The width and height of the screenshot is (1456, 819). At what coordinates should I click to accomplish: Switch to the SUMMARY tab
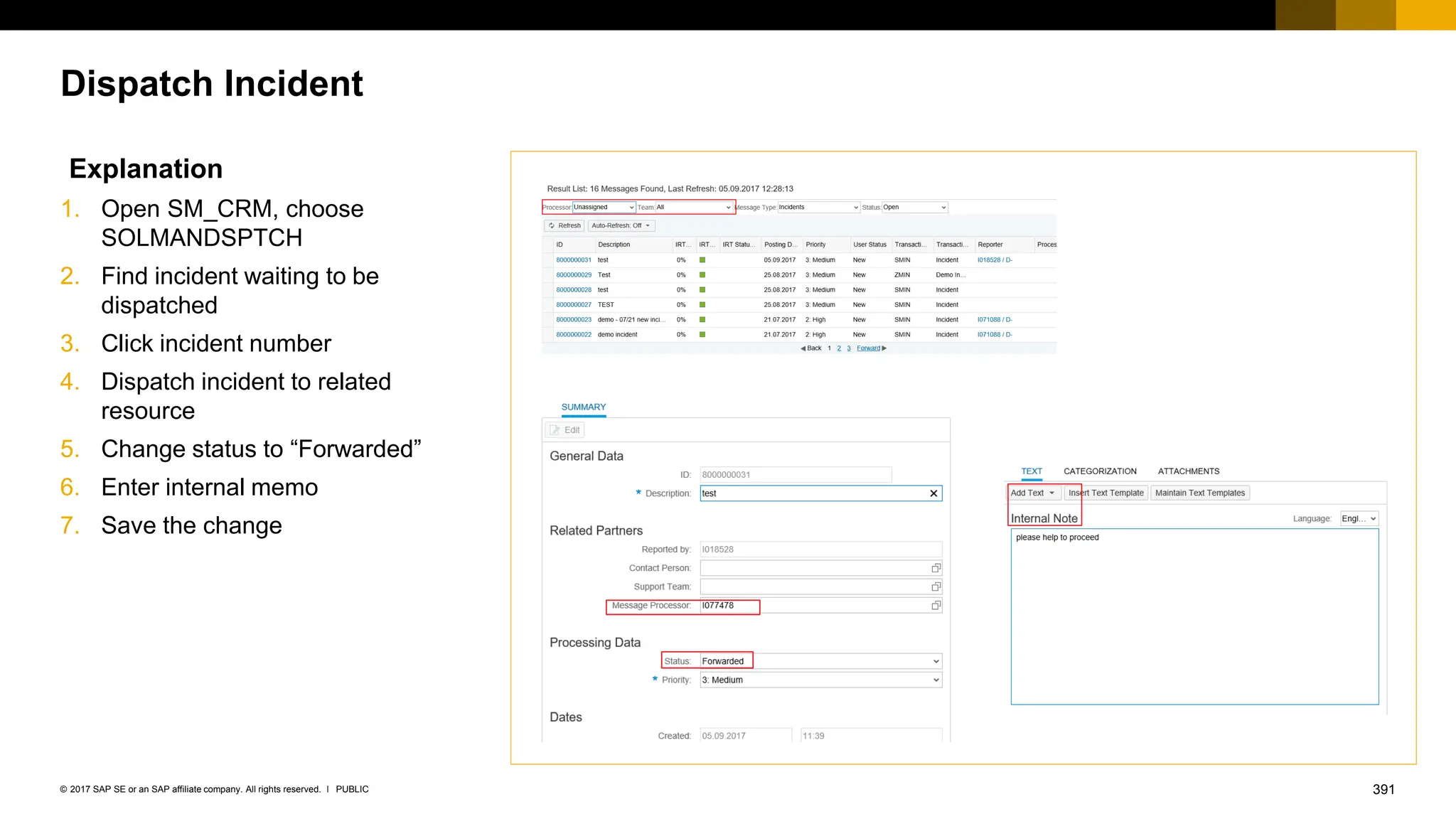click(x=584, y=407)
